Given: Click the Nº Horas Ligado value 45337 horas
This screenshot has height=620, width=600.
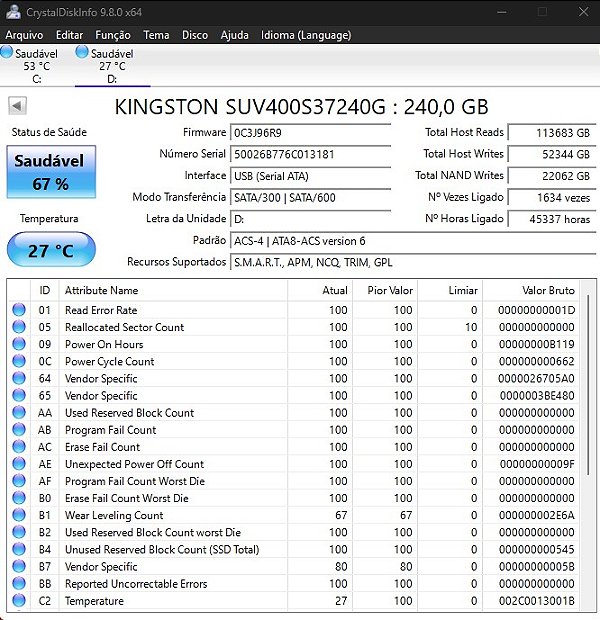Looking at the screenshot, I should click(x=552, y=219).
